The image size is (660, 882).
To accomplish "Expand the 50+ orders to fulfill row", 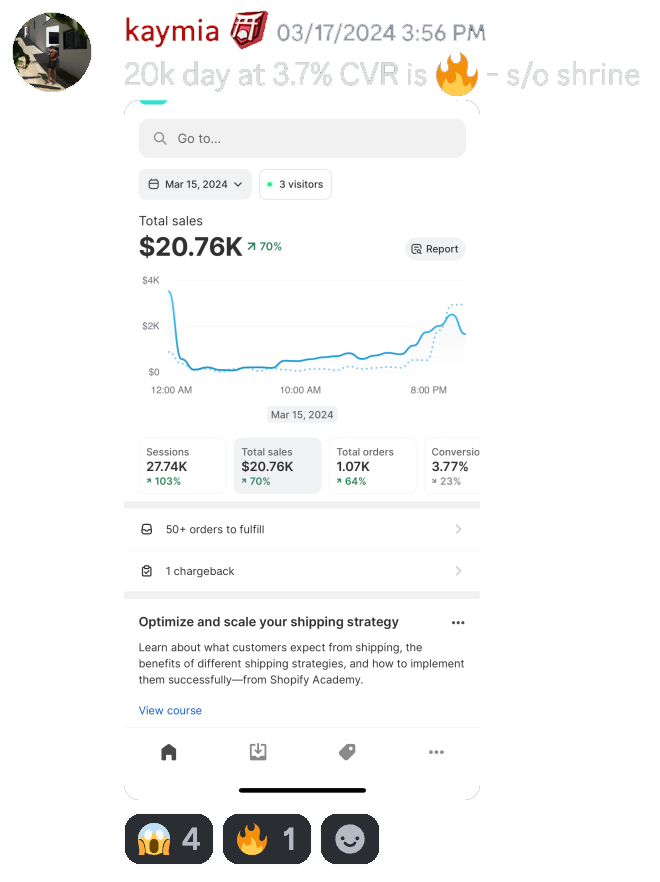I will pyautogui.click(x=301, y=529).
